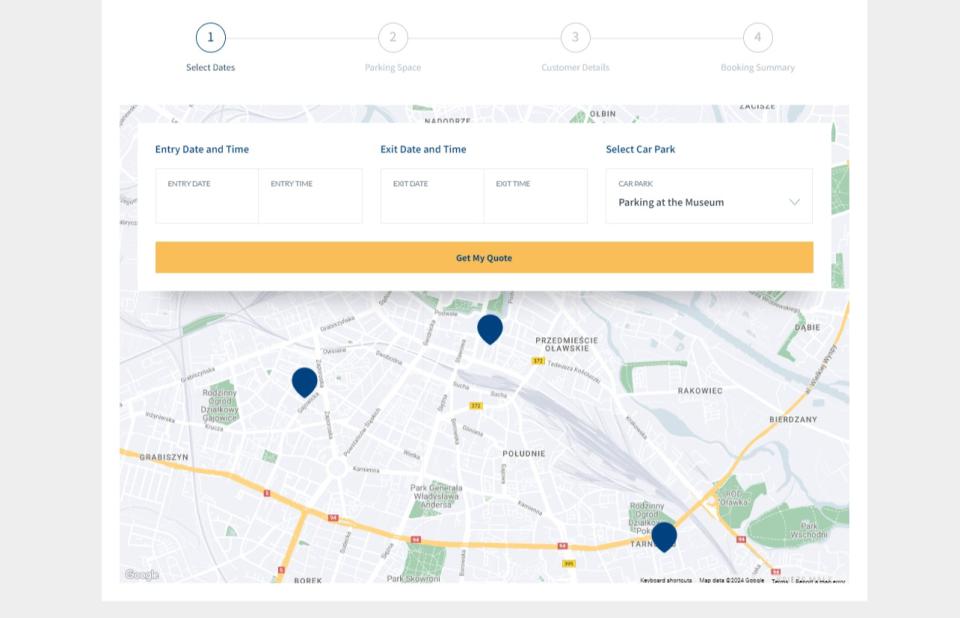Click the map pin near Przedmieście Oławskie
Viewport: 960px width, 618px height.
489,328
